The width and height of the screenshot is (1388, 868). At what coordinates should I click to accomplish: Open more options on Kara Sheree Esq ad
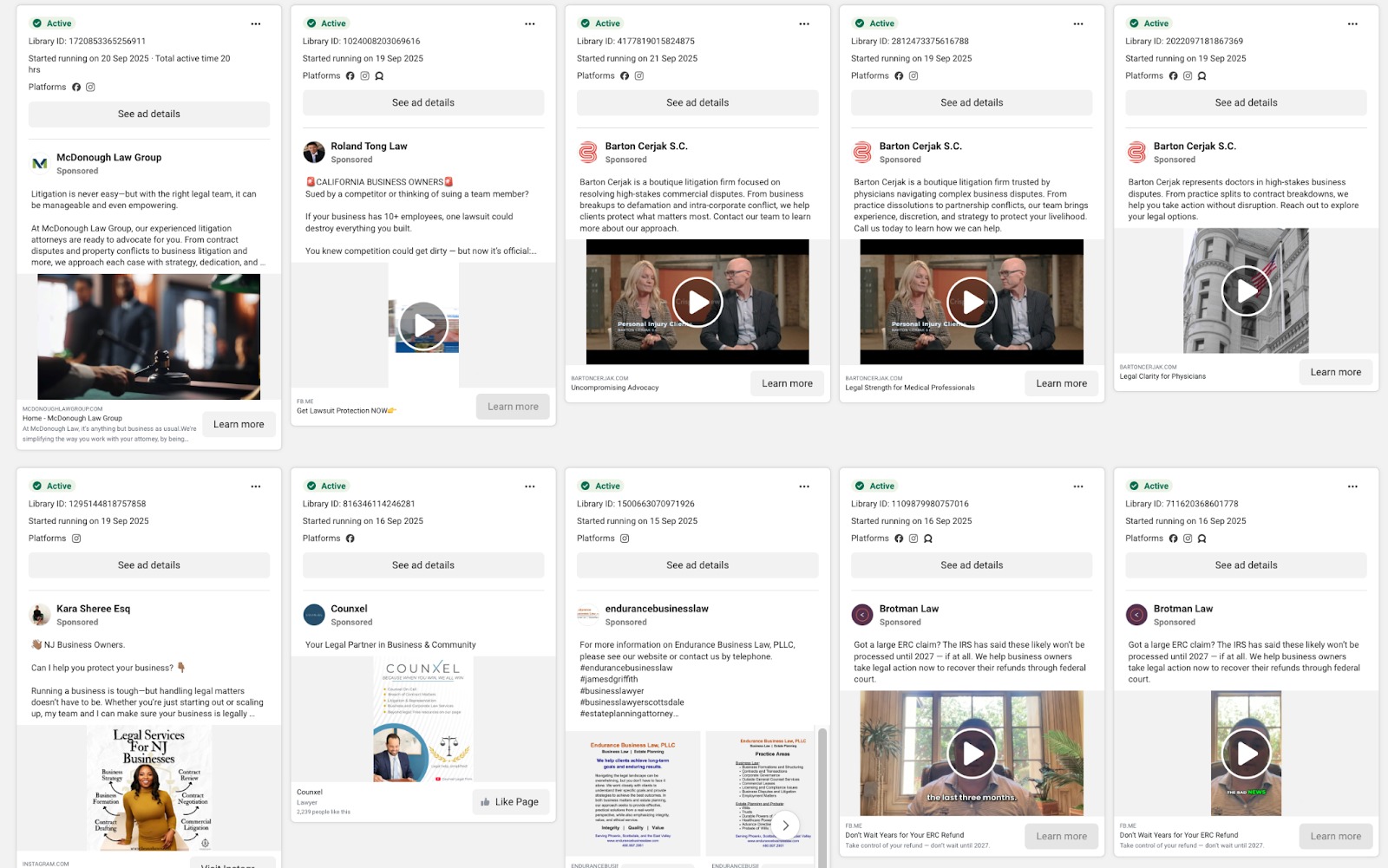click(256, 486)
